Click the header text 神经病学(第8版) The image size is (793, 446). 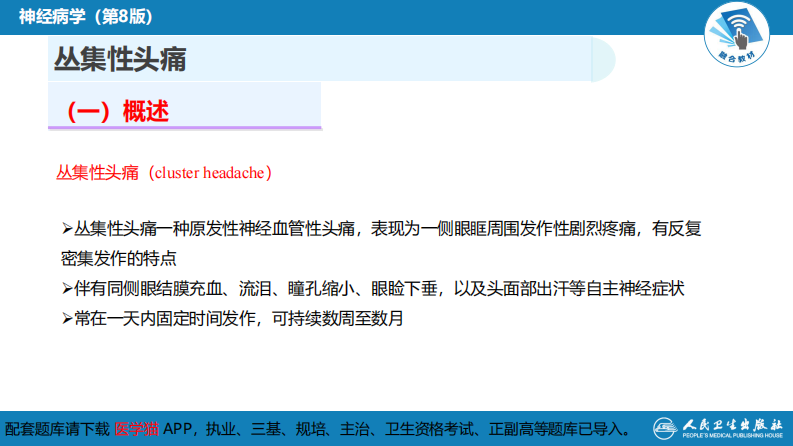pos(86,17)
